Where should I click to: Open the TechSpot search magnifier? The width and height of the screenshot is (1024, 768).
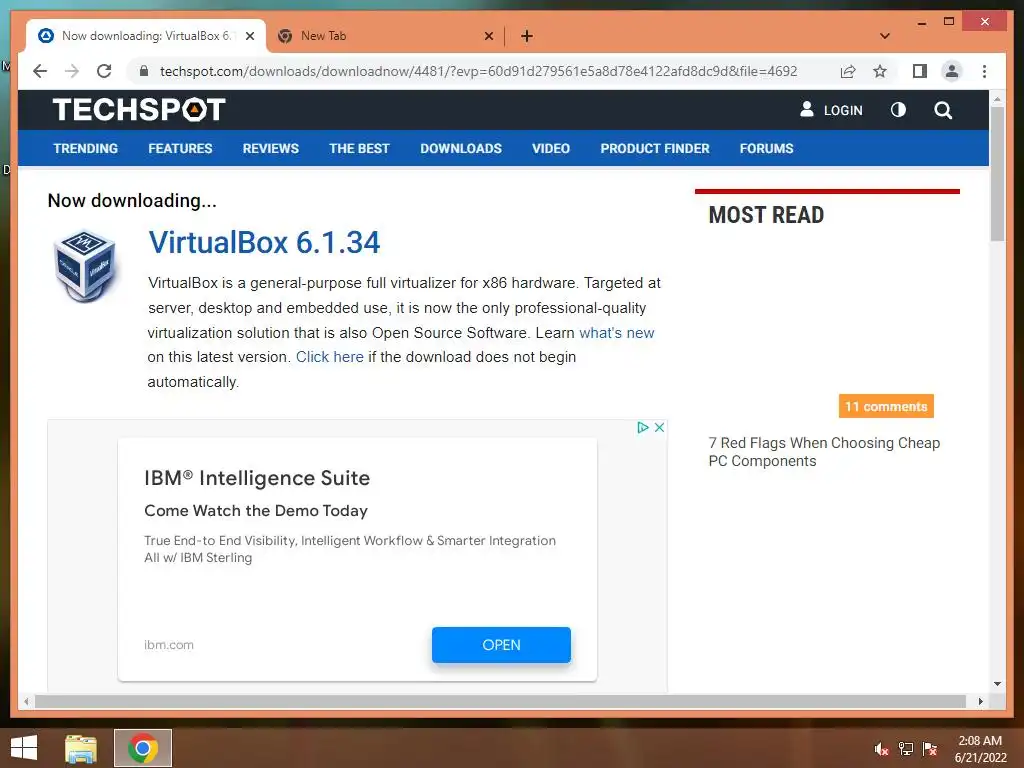coord(942,110)
